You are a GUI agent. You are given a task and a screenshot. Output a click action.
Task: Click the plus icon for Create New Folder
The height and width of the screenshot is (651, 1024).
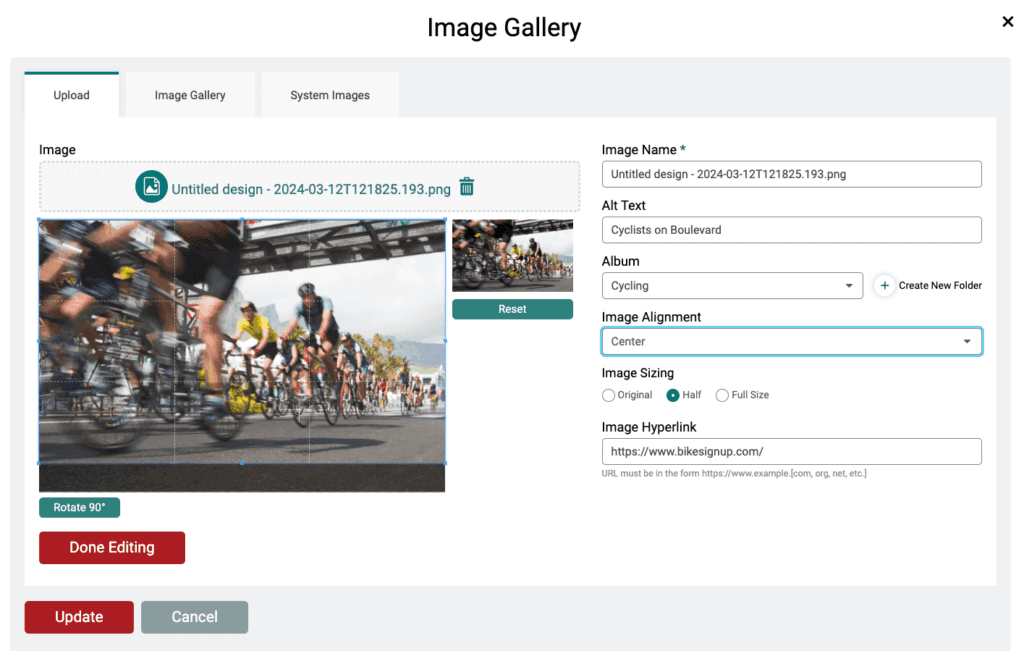(x=884, y=285)
